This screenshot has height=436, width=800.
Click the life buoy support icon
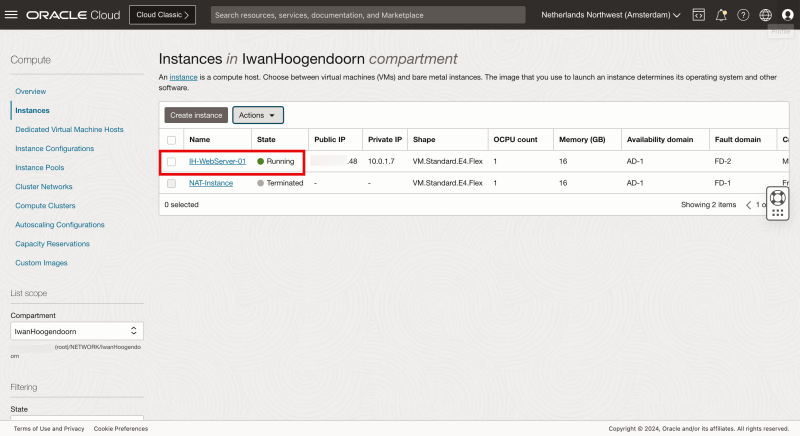tap(778, 197)
